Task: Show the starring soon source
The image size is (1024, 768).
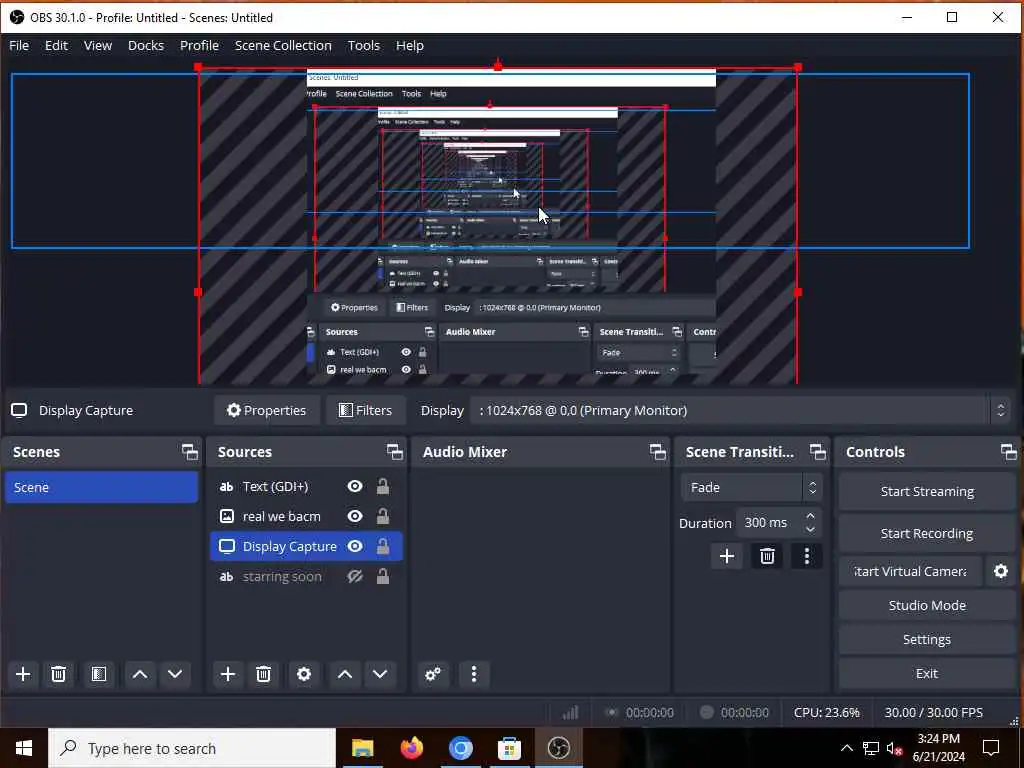Action: coord(355,577)
